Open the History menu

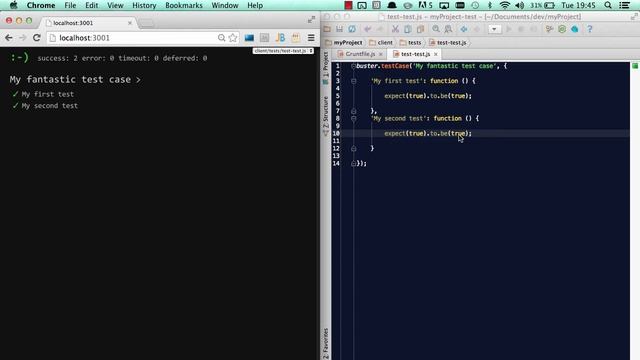coord(144,5)
